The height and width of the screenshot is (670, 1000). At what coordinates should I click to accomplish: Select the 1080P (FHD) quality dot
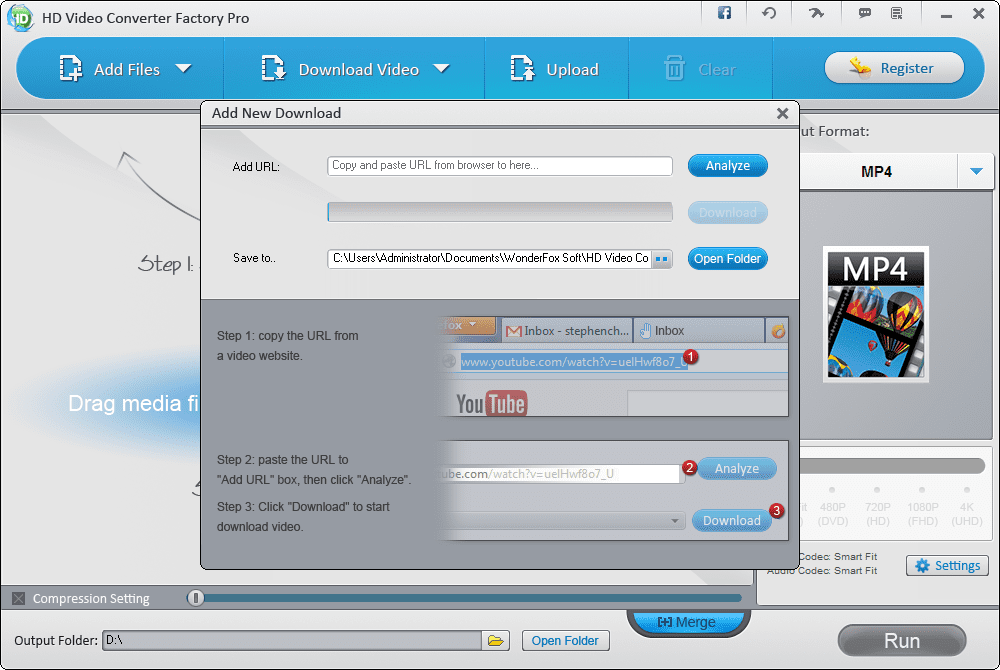click(921, 490)
